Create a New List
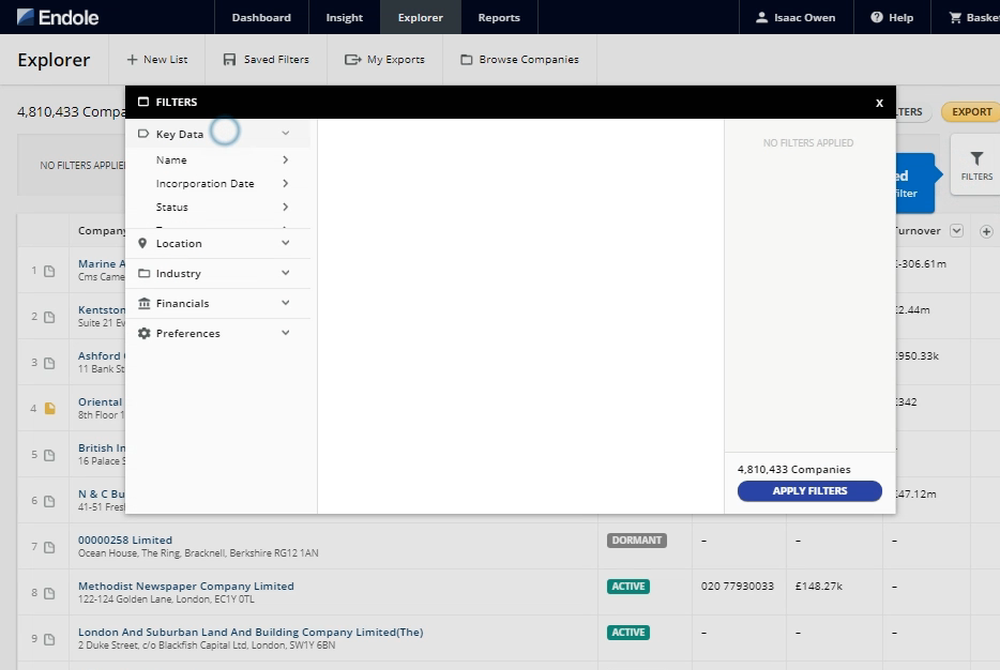This screenshot has width=1000, height=670. click(157, 59)
